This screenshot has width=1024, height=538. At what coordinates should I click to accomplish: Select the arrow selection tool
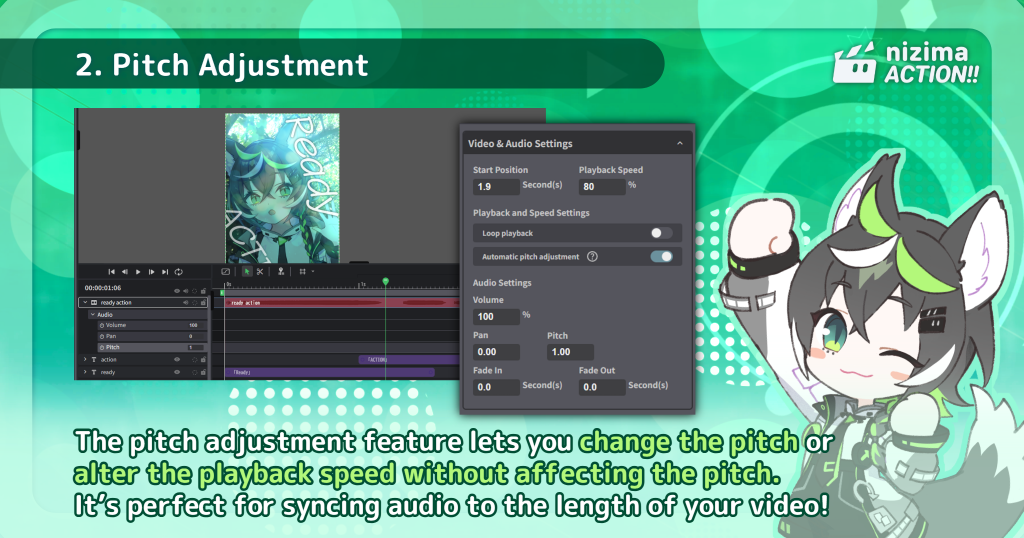pyautogui.click(x=247, y=271)
